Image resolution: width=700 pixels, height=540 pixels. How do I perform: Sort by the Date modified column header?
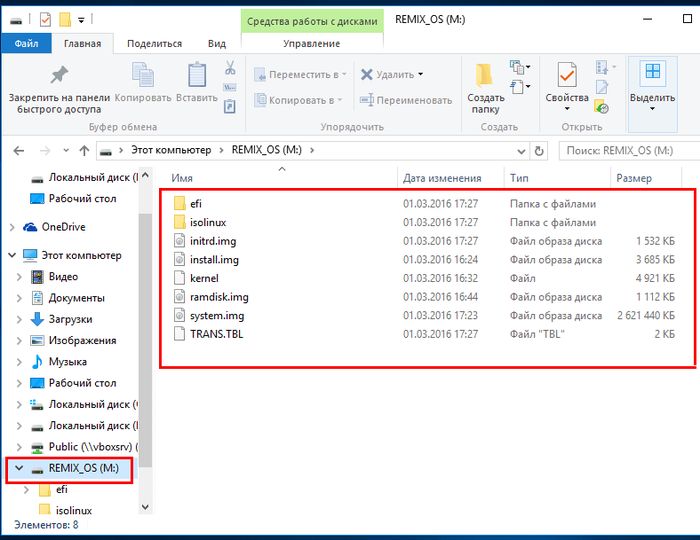pyautogui.click(x=441, y=178)
